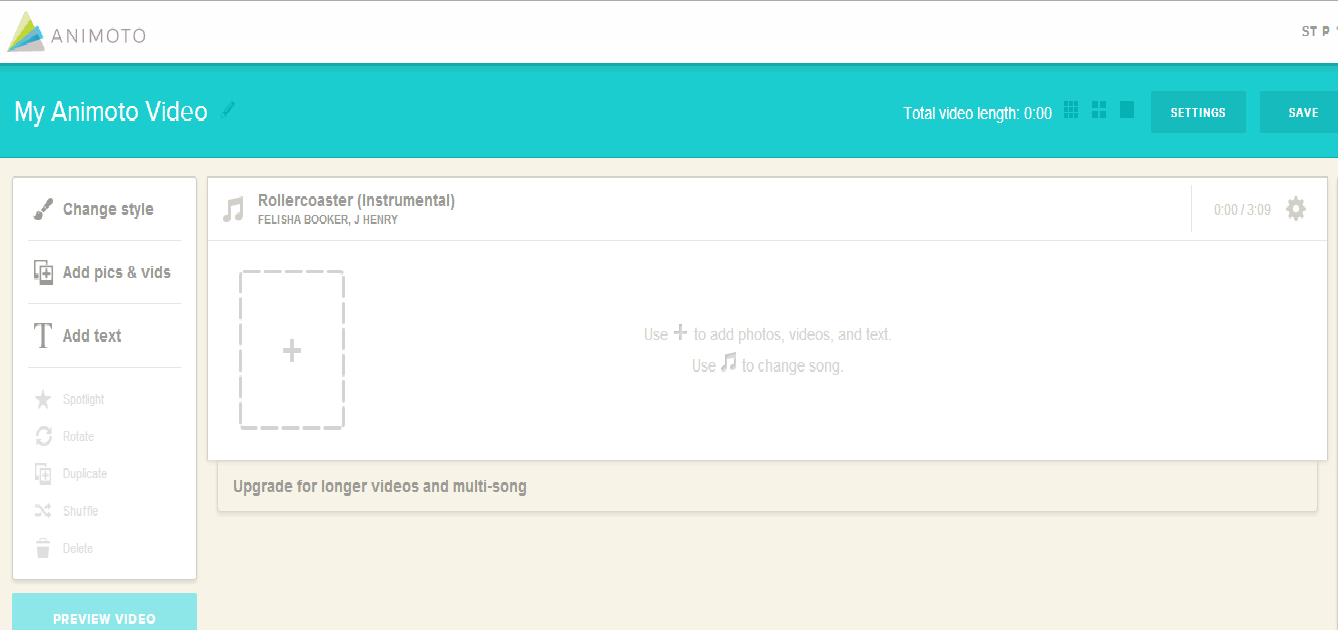Open the SETTINGS button

(x=1198, y=113)
